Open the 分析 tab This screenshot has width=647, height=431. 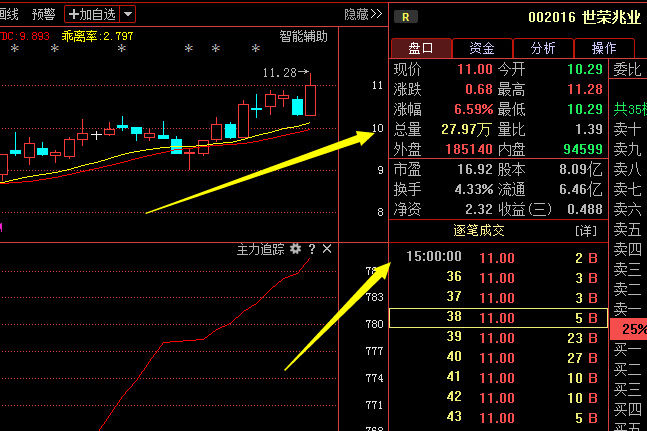pos(543,48)
